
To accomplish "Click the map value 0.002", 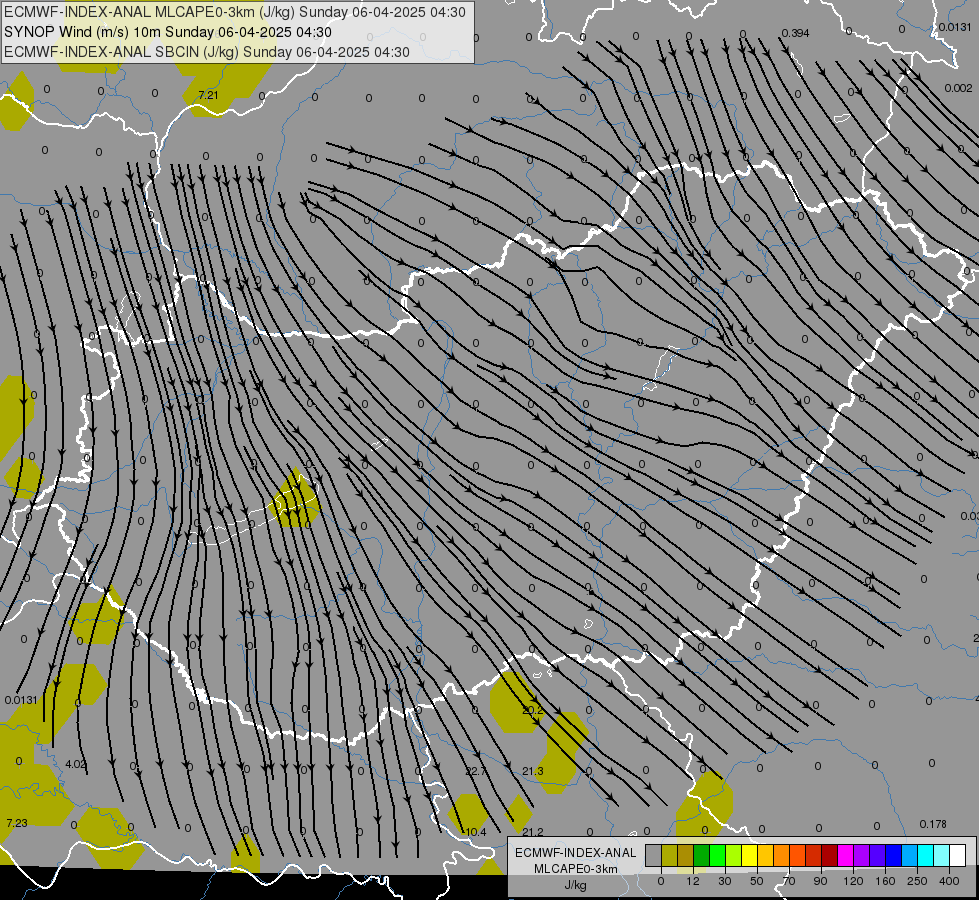I will click(x=958, y=88).
